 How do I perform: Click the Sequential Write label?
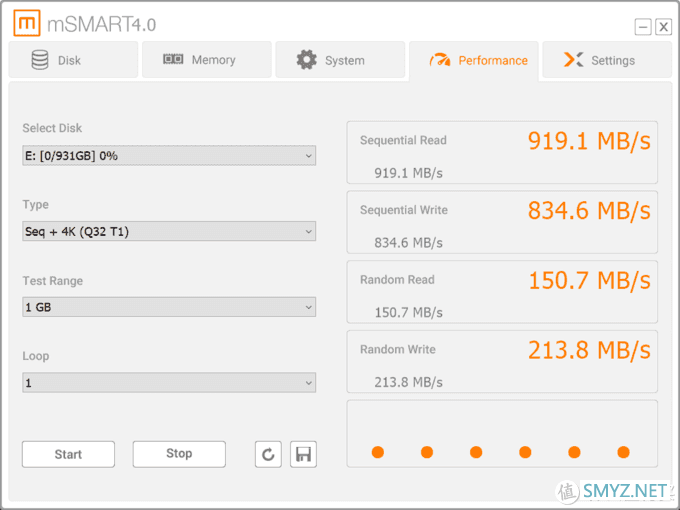404,210
